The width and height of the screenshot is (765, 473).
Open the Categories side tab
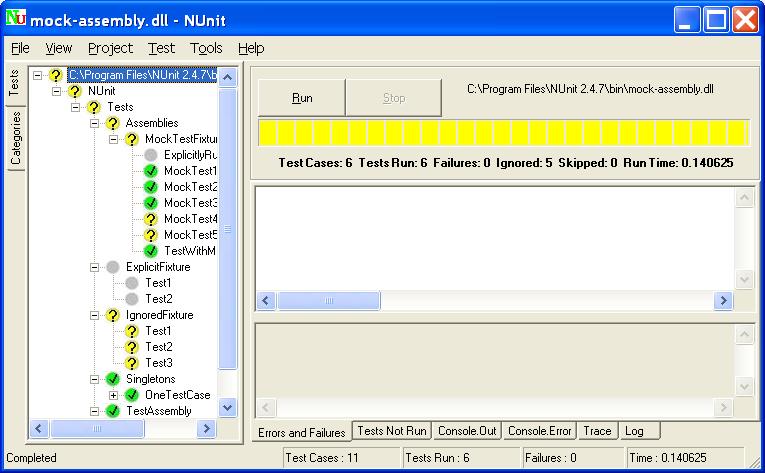click(16, 138)
